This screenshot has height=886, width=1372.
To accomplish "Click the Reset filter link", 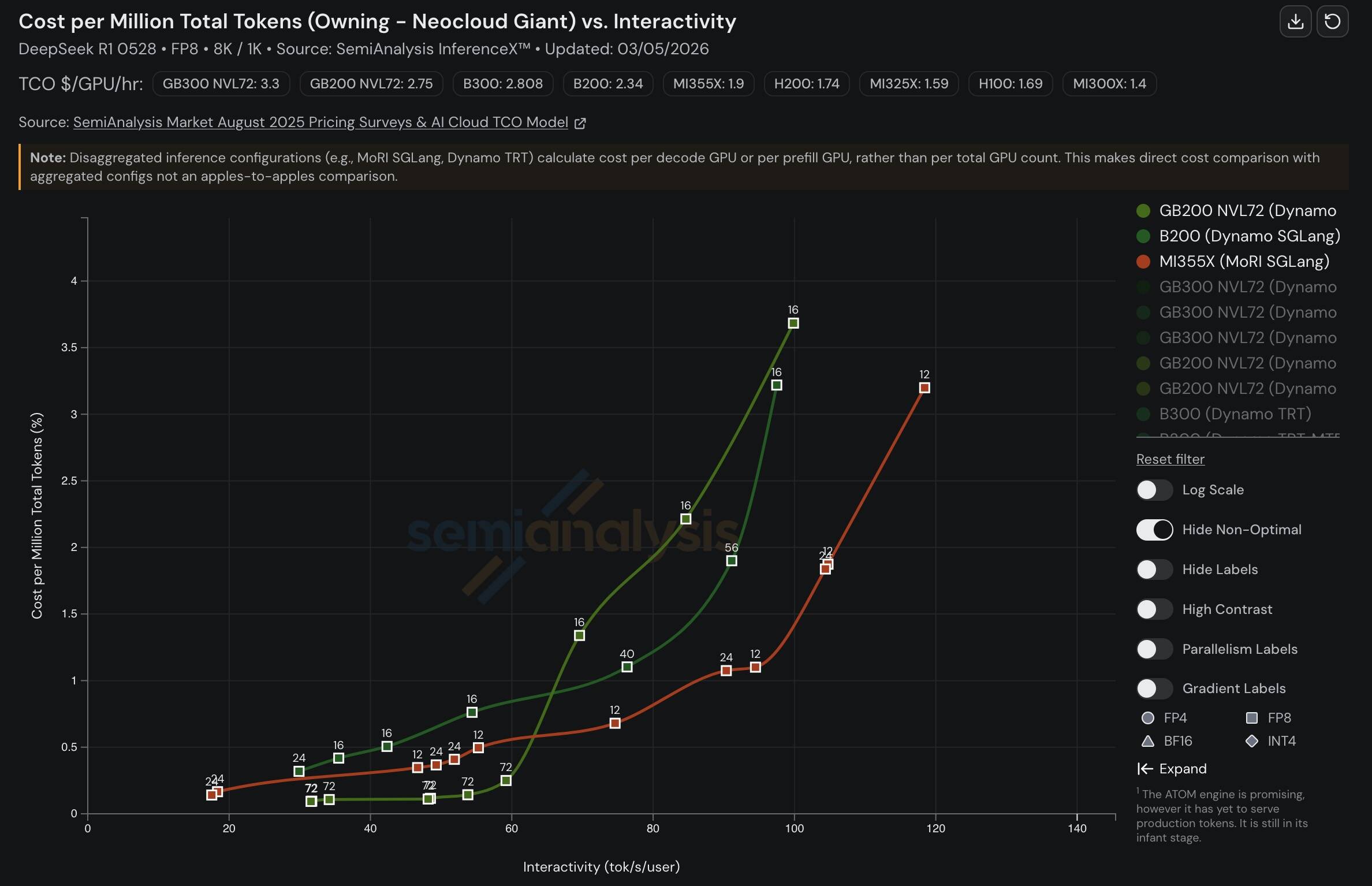I will (1170, 459).
